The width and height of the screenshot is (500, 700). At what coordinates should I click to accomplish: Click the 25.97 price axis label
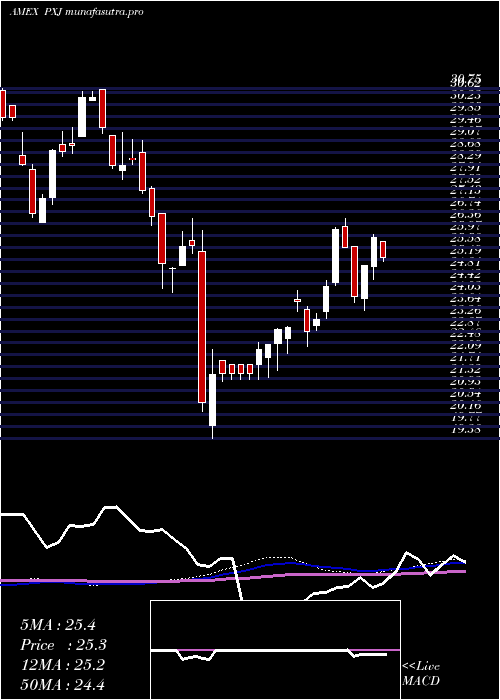pos(465,227)
